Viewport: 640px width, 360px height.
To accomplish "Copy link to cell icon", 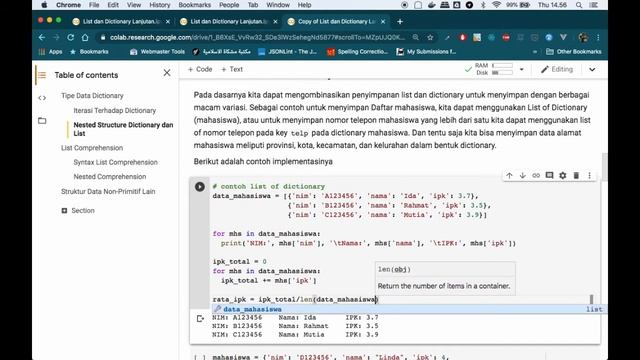I will (536, 176).
